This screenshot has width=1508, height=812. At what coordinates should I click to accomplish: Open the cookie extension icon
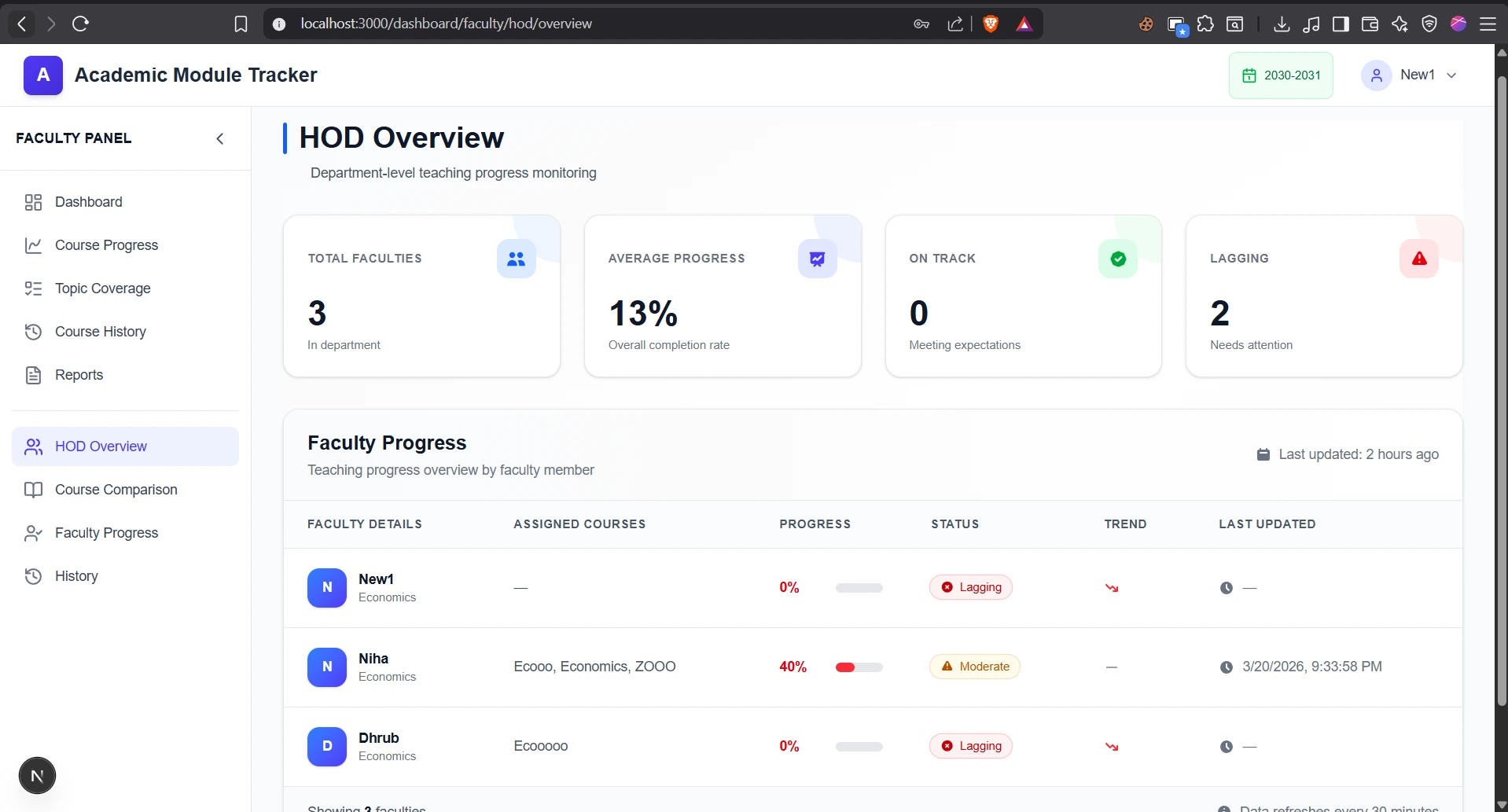pyautogui.click(x=1146, y=24)
